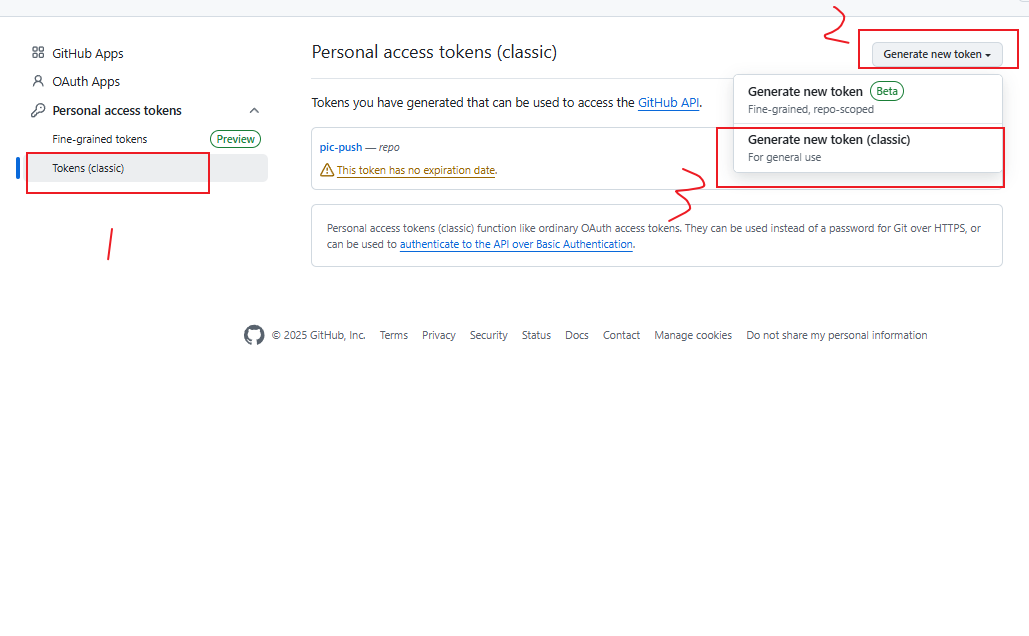This screenshot has height=636, width=1029.
Task: Choose the fine-grained Generate new token Beta option
Action: coord(805,91)
